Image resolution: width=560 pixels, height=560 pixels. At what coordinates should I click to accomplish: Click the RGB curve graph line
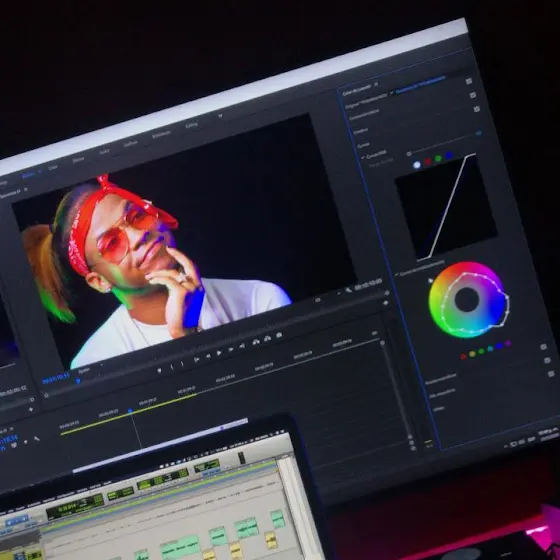coord(450,206)
